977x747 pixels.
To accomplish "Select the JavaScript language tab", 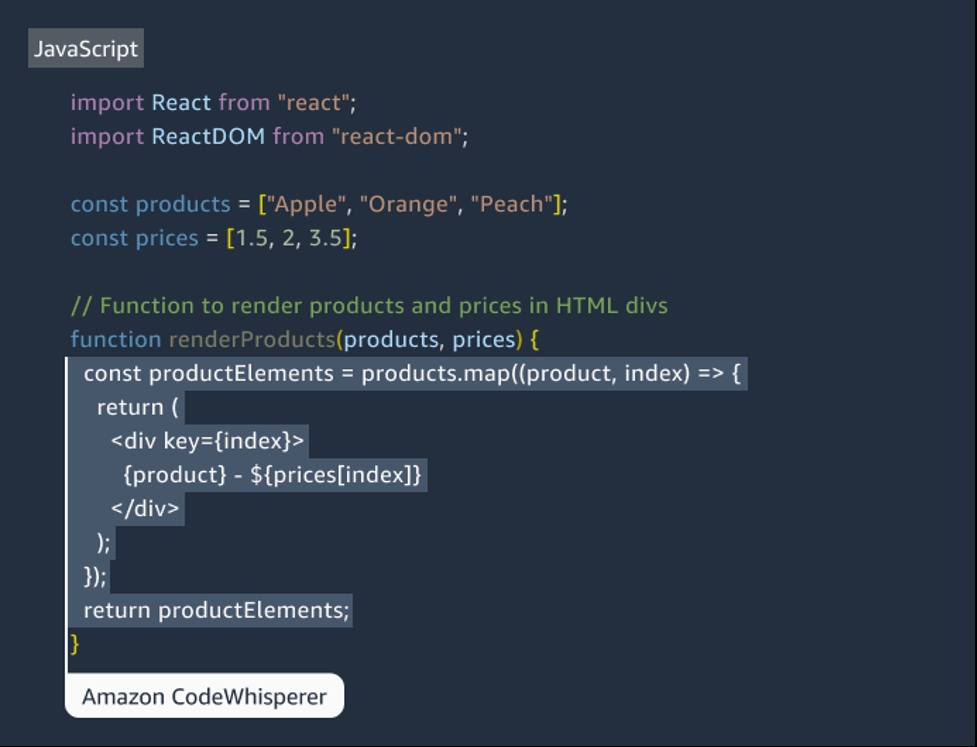I will pos(86,49).
